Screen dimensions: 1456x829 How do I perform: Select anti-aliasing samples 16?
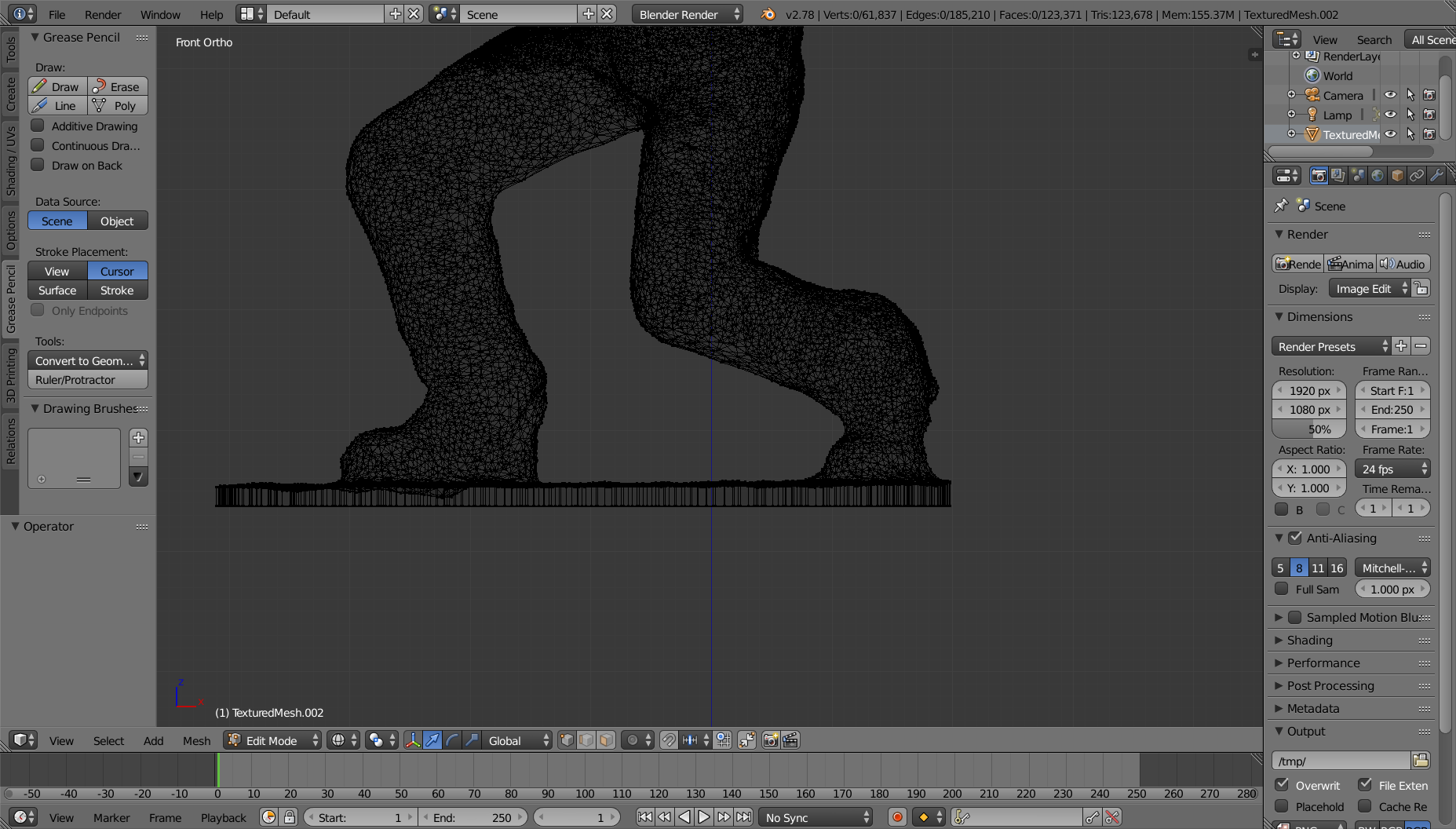1337,568
